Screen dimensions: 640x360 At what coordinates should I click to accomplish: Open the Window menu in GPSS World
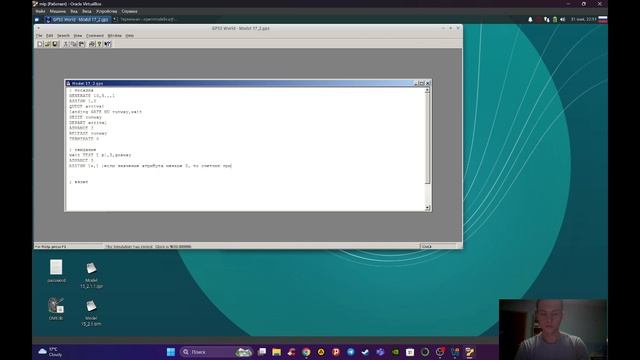(114, 36)
